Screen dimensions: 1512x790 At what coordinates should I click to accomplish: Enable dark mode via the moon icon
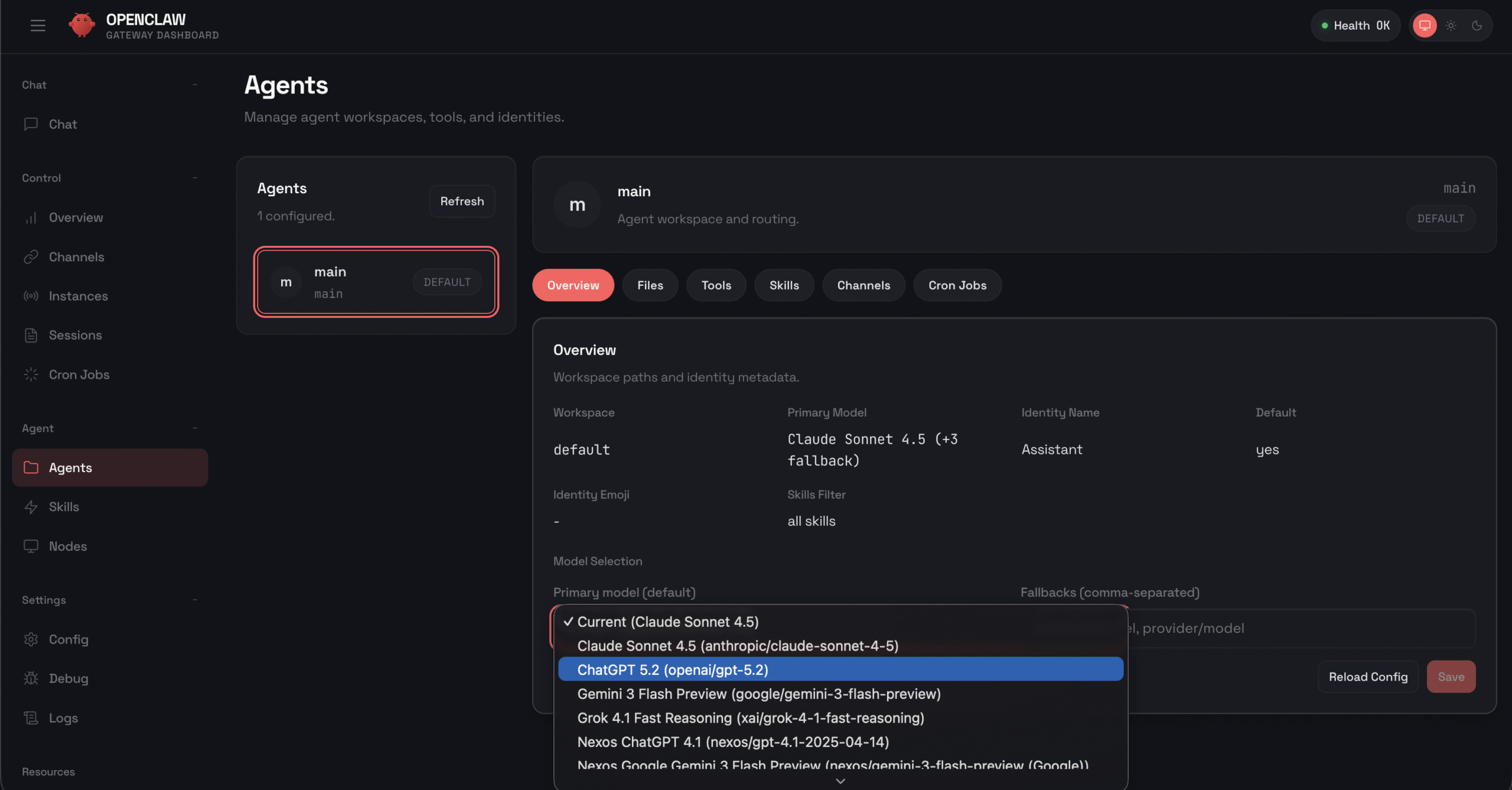(x=1477, y=25)
